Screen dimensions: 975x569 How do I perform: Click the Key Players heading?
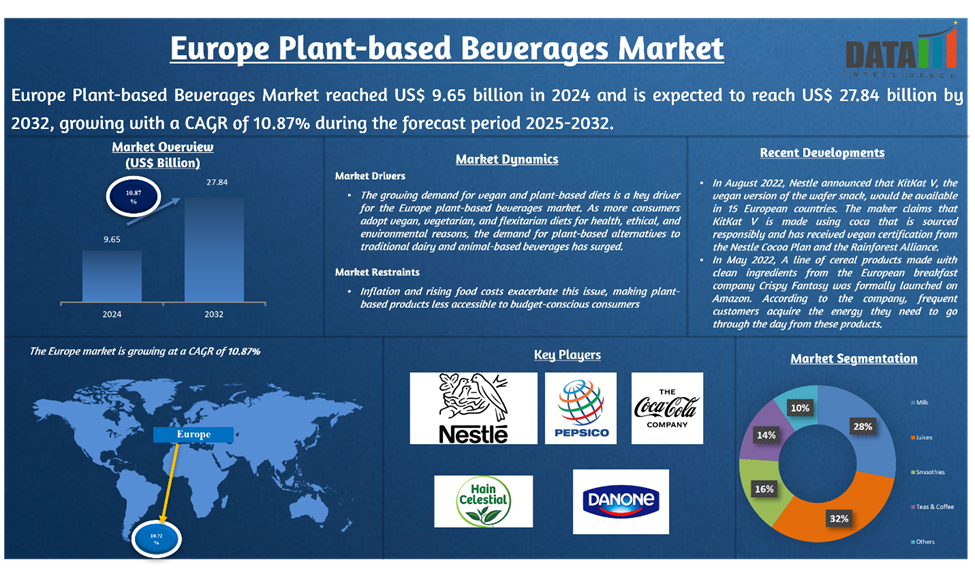tap(567, 354)
